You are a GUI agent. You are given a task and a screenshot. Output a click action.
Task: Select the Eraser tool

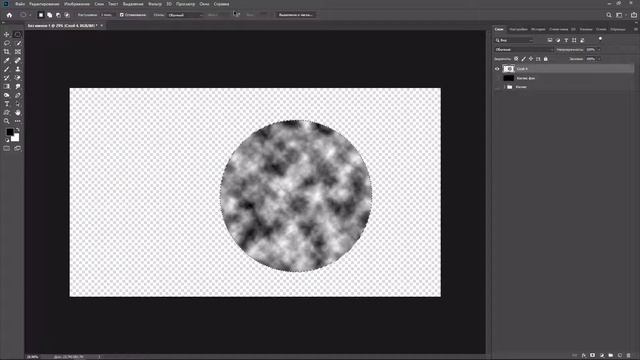pyautogui.click(x=18, y=78)
